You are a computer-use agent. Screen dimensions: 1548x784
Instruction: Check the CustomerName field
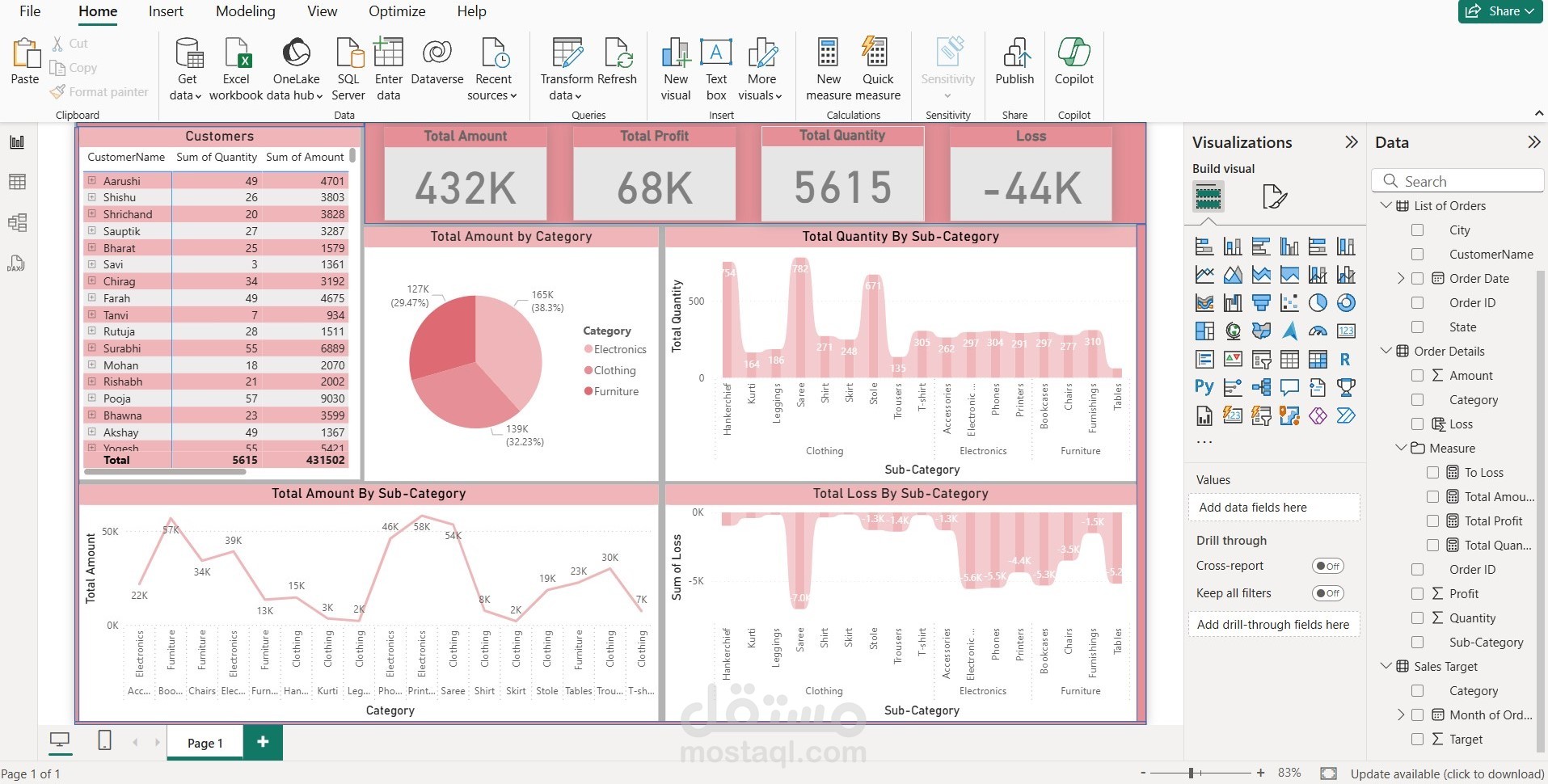tap(1417, 255)
